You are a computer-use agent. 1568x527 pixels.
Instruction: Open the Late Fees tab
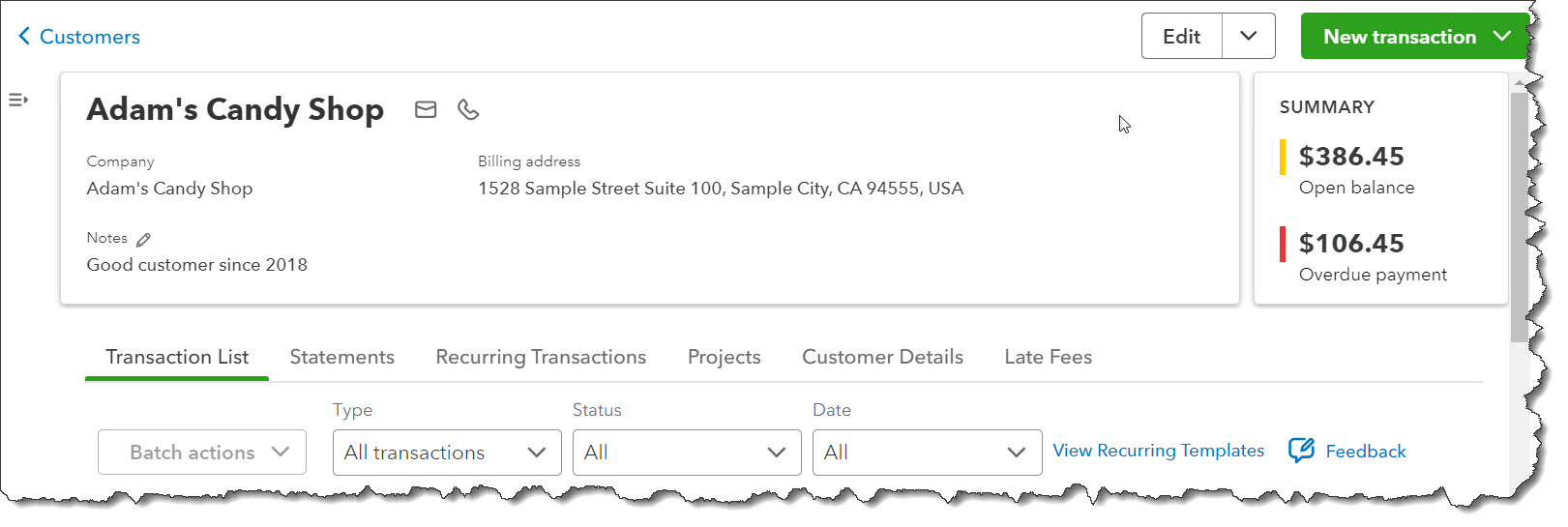coord(1048,357)
